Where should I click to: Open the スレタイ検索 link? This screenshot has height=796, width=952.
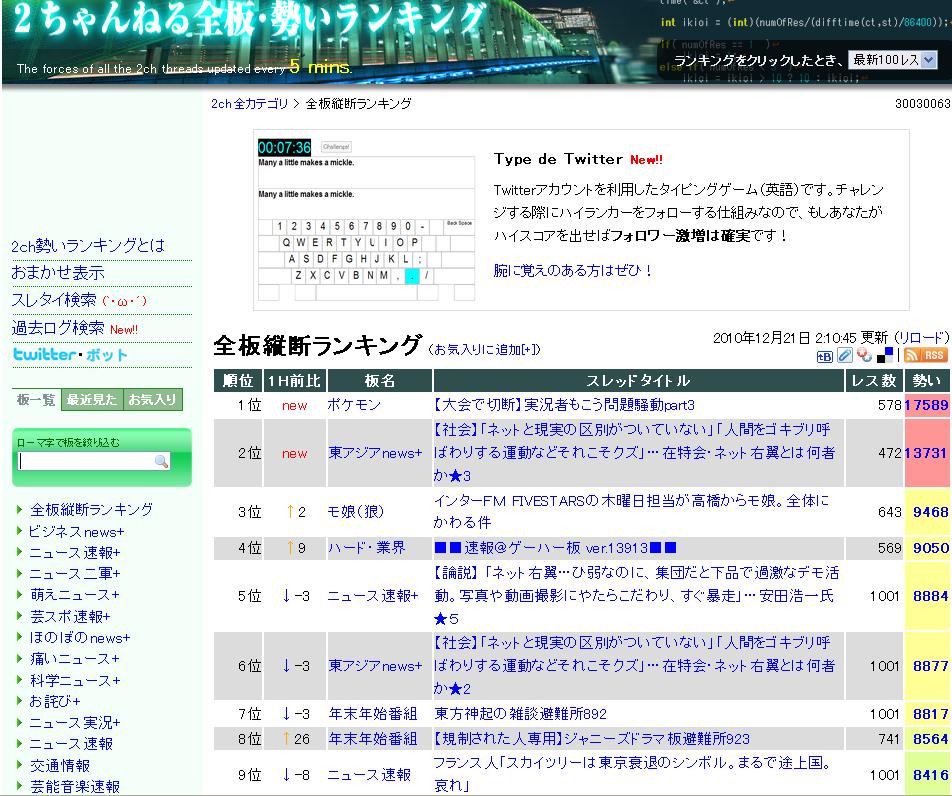(54, 300)
